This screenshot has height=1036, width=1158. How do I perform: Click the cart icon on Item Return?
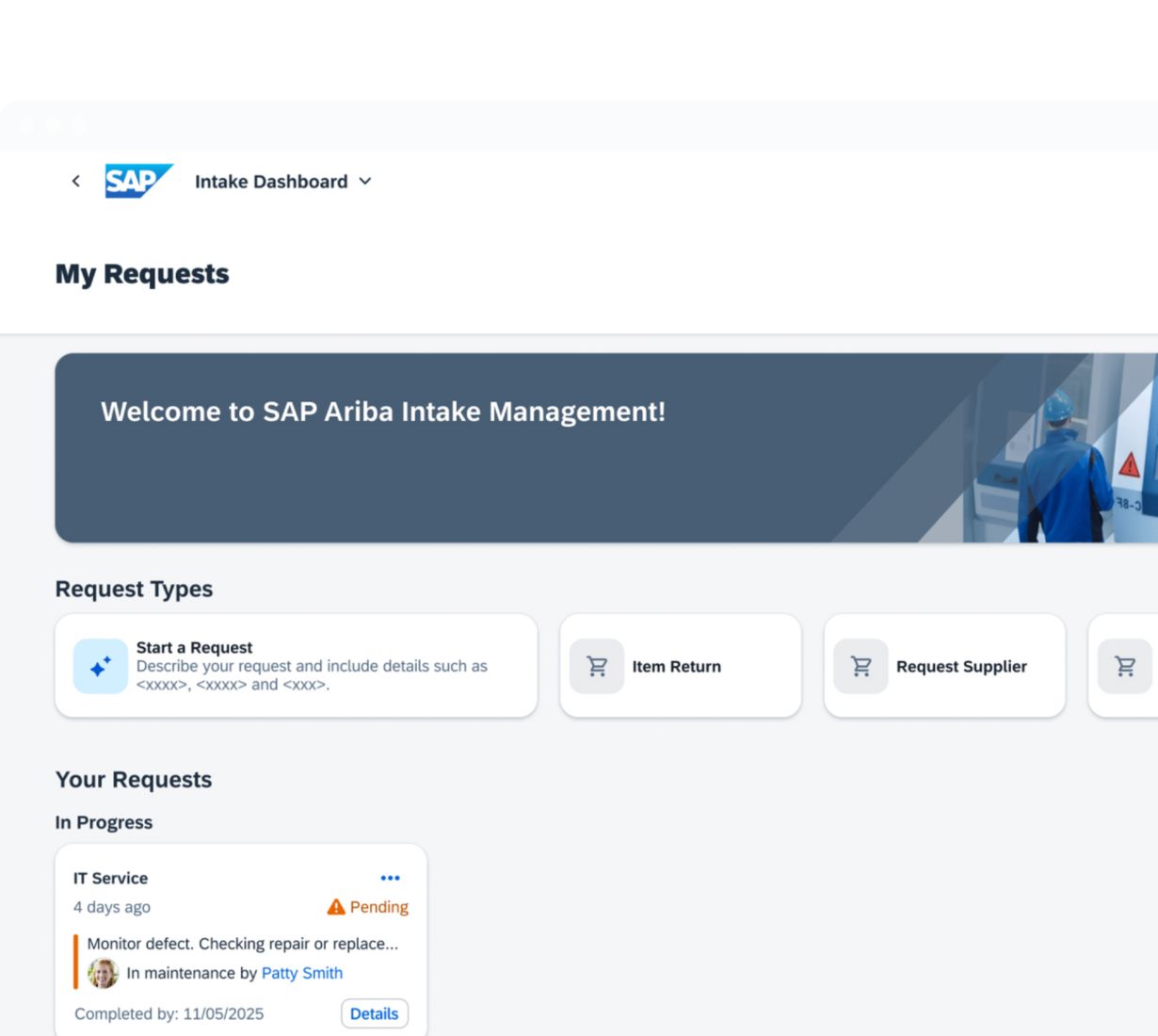tap(597, 666)
